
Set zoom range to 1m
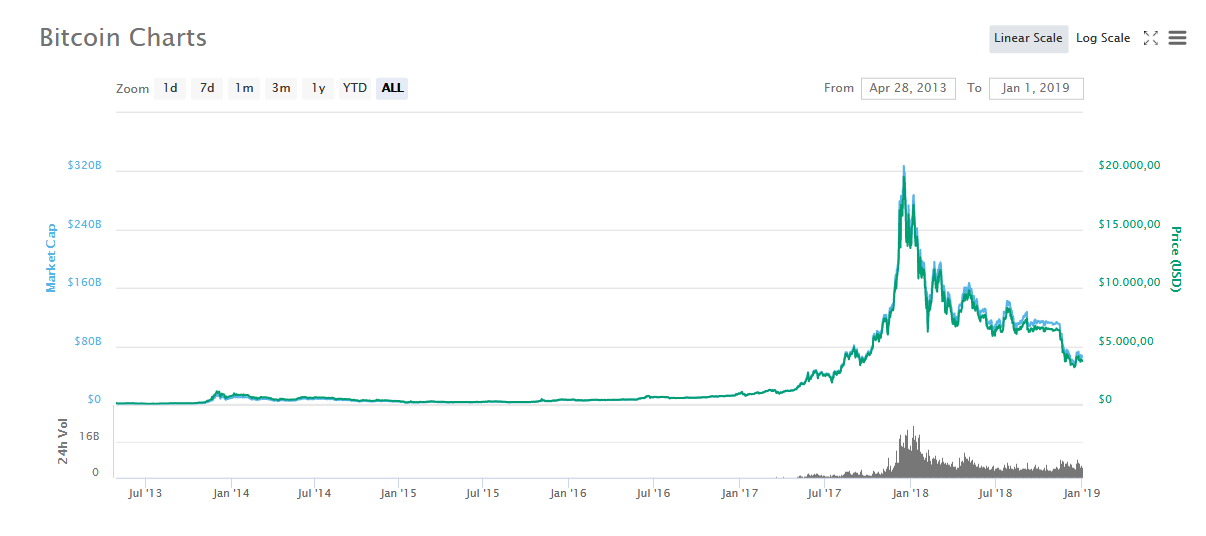tap(244, 88)
